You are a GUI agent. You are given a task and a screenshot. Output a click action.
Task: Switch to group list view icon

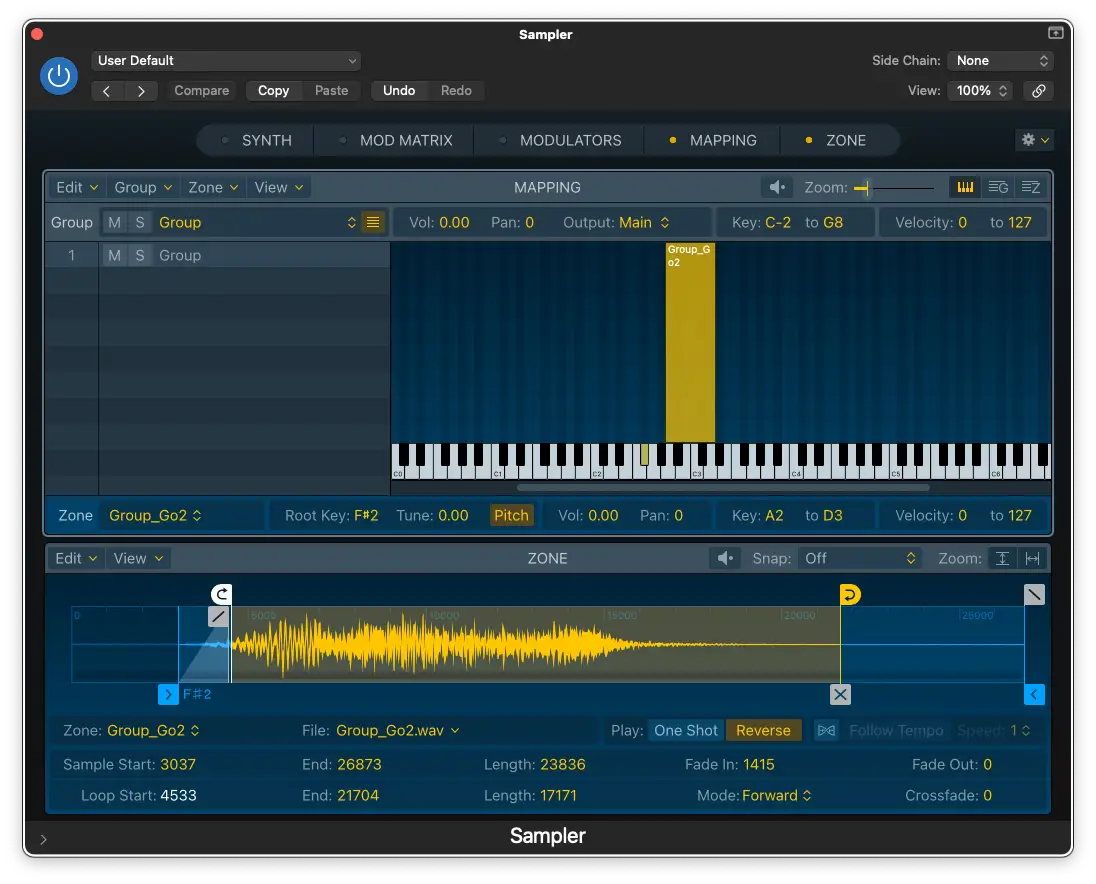coord(998,188)
